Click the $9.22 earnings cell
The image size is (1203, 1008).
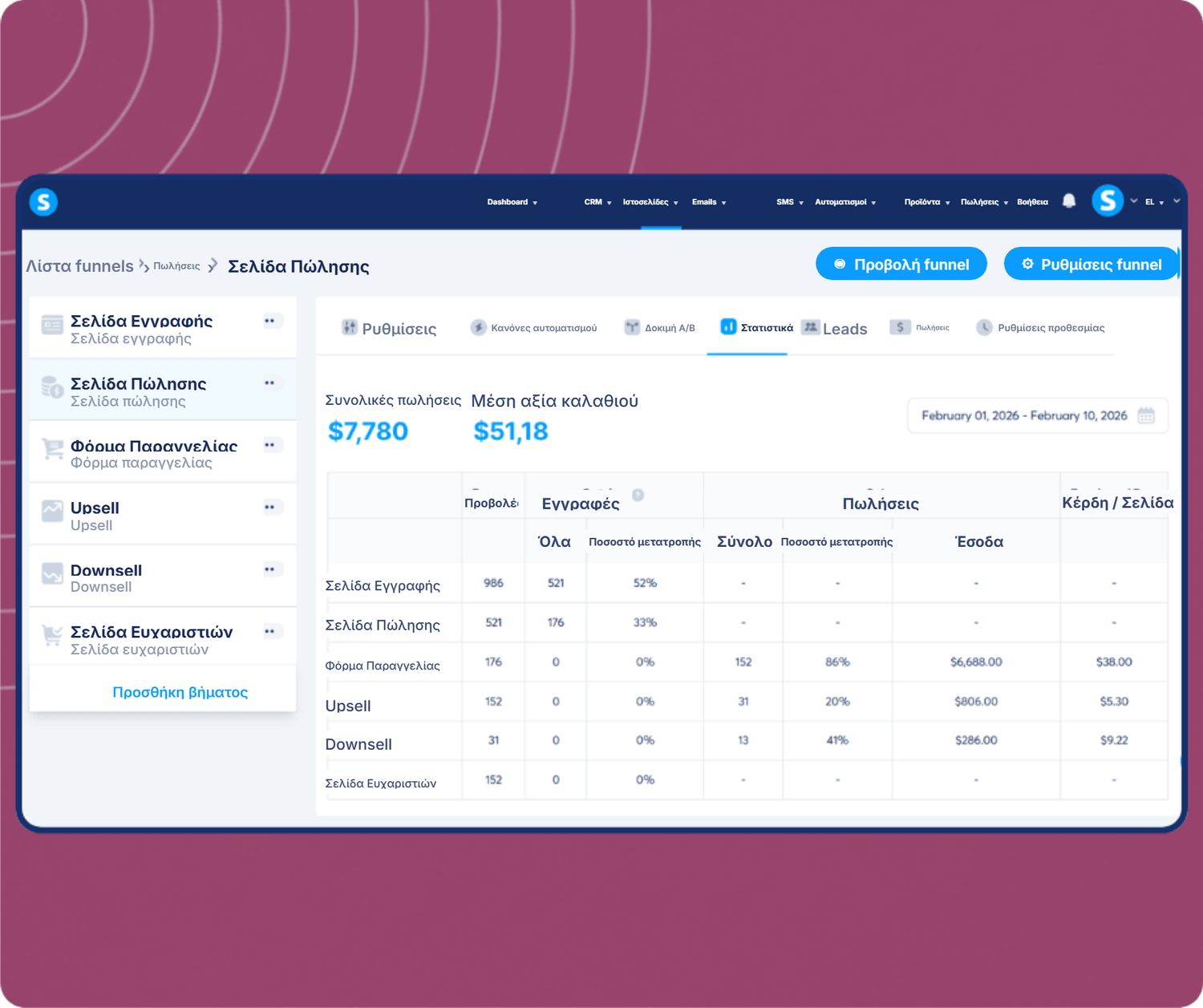pyautogui.click(x=1114, y=740)
